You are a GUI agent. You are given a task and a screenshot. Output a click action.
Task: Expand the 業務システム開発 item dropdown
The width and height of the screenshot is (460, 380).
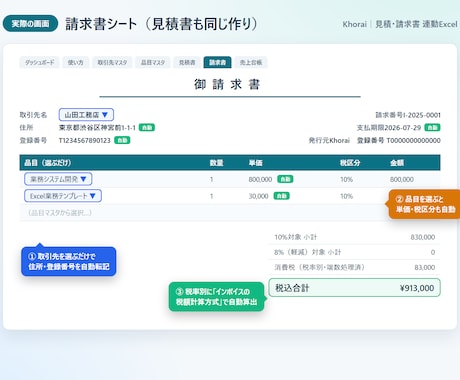click(x=58, y=179)
